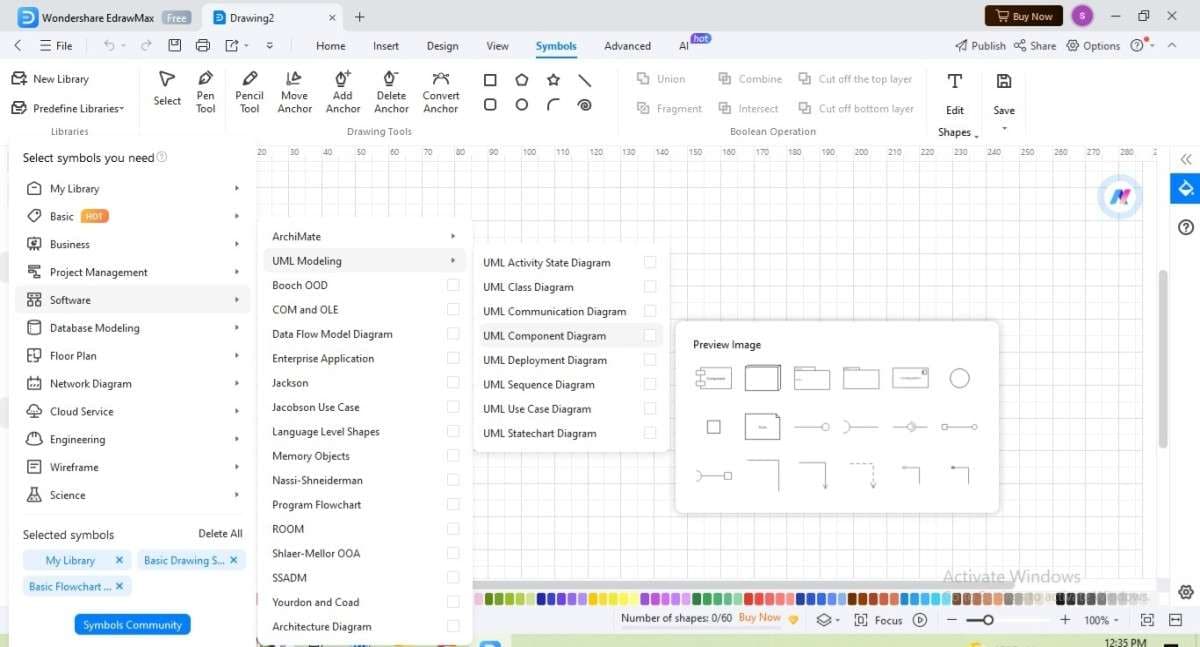
Task: Select the star shape tool
Action: click(553, 80)
